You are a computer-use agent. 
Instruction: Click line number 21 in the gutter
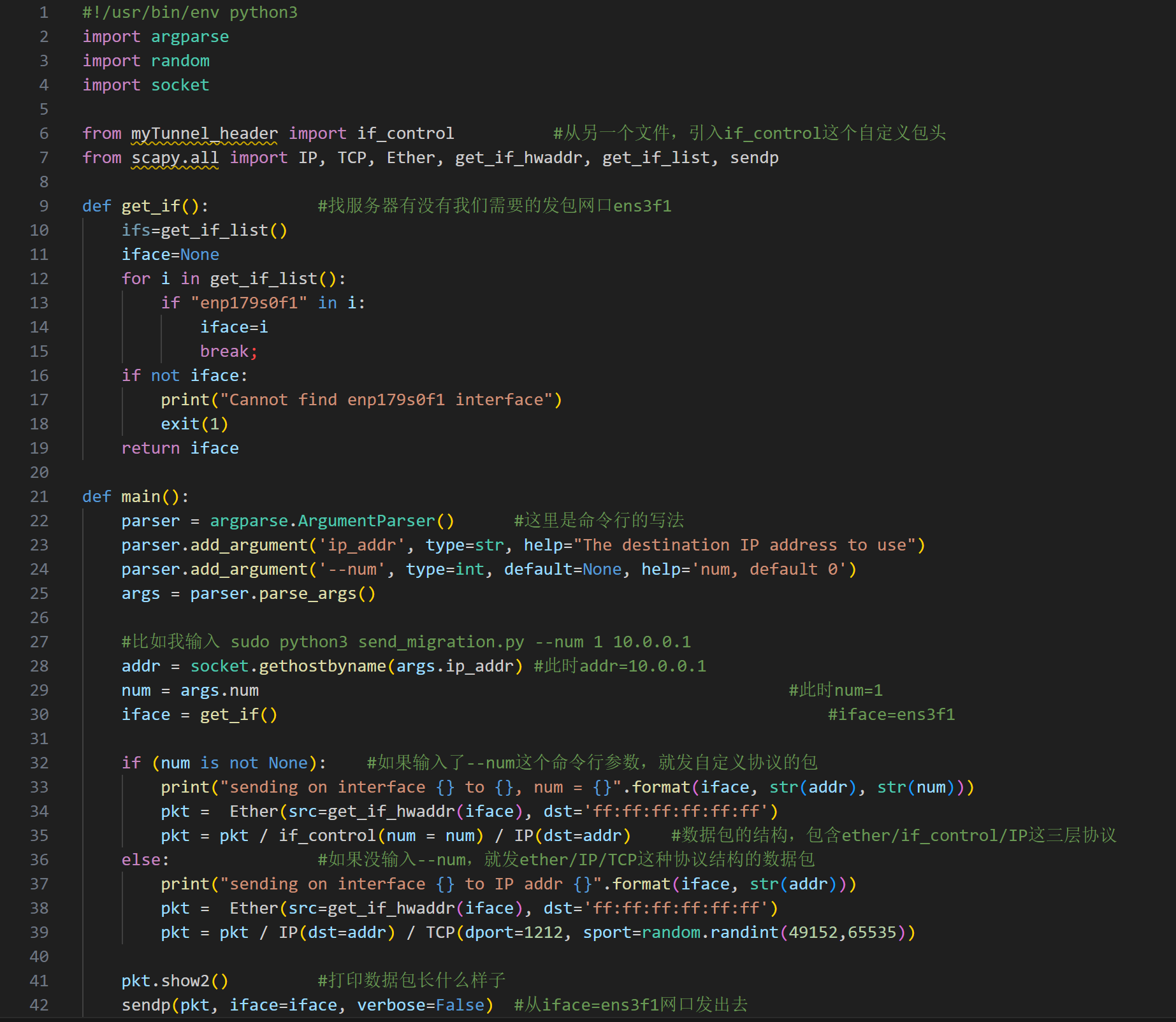tap(39, 497)
